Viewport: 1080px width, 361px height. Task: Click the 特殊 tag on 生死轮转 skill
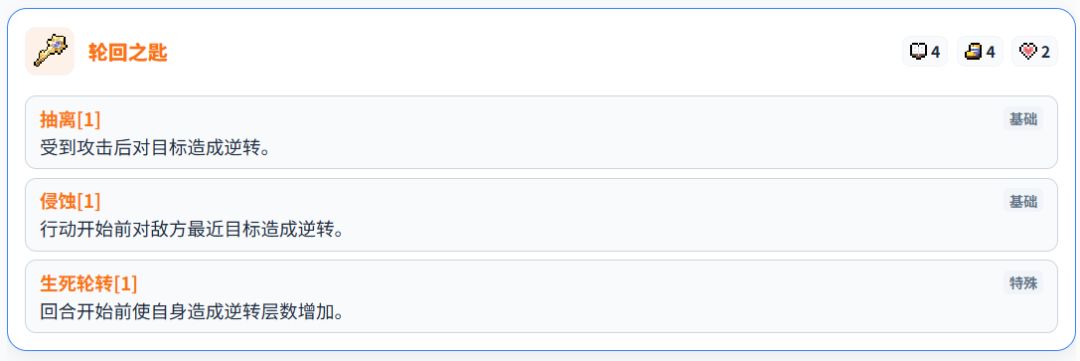pos(1023,283)
